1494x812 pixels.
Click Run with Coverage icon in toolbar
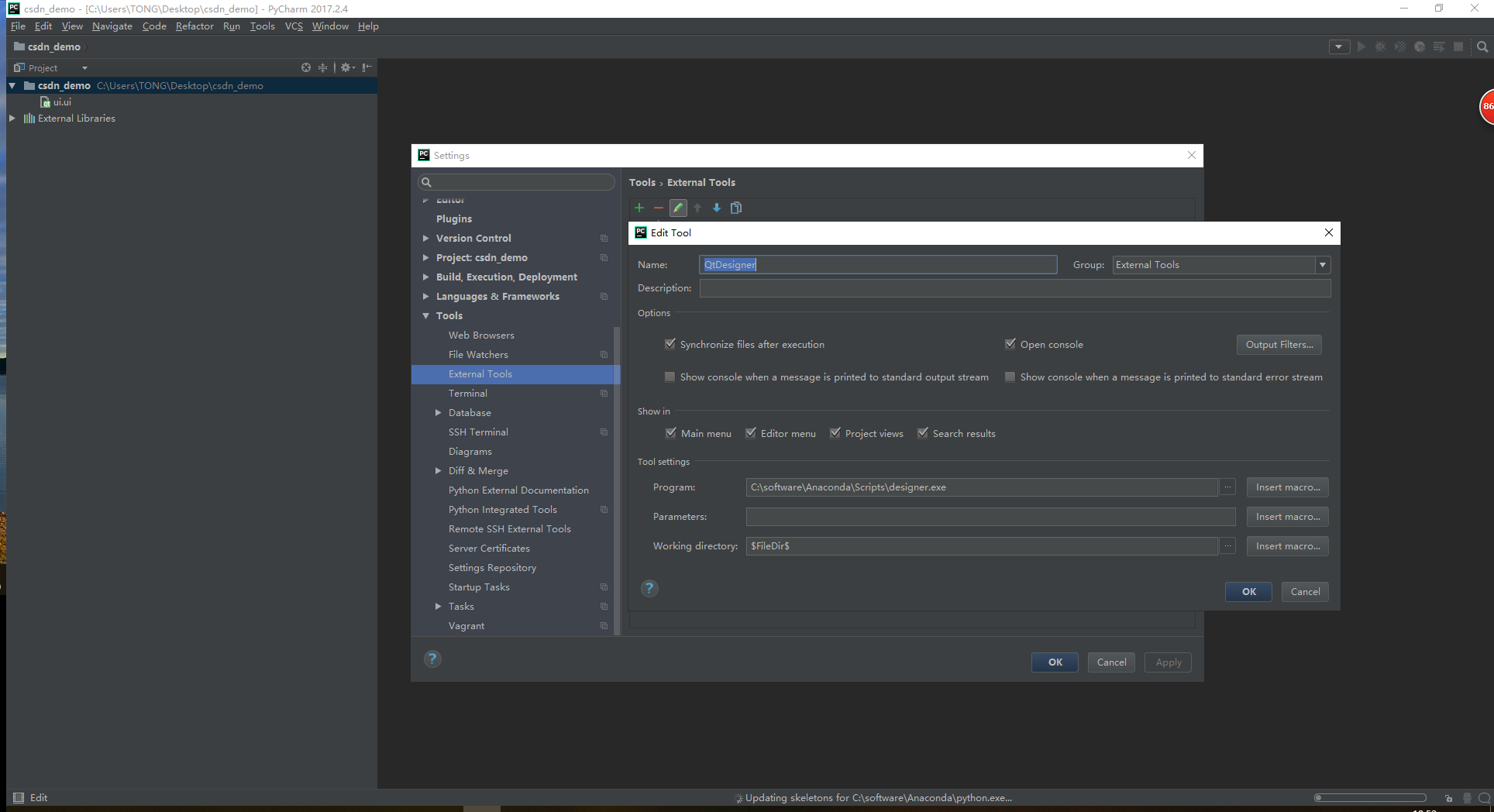click(x=1400, y=46)
